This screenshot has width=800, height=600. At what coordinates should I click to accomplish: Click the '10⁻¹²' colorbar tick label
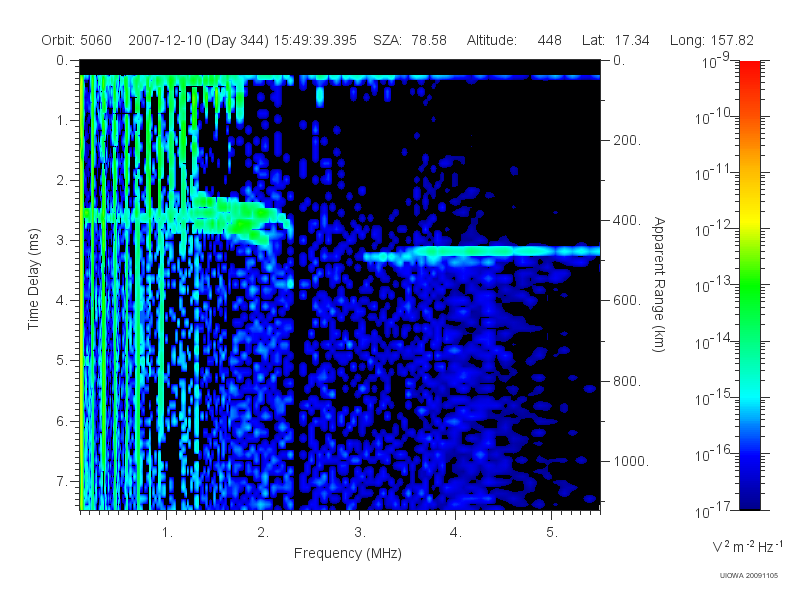coord(715,230)
